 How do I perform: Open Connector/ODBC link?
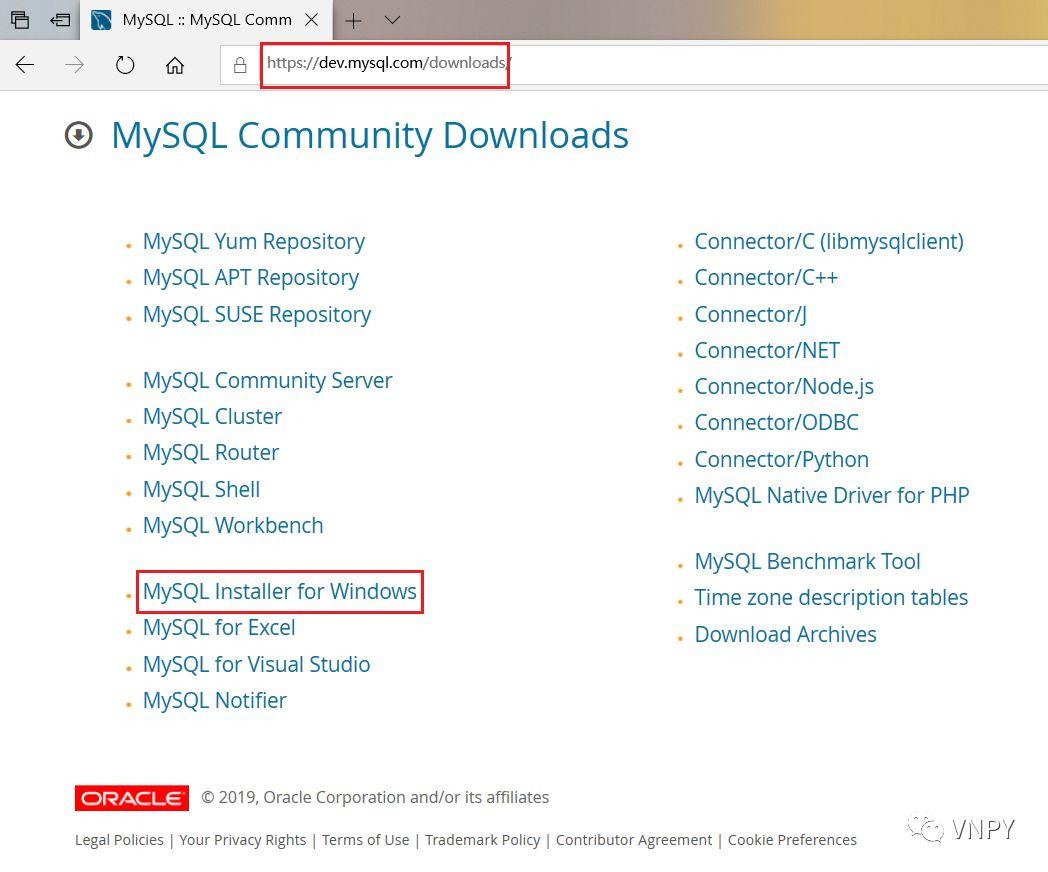pos(776,422)
